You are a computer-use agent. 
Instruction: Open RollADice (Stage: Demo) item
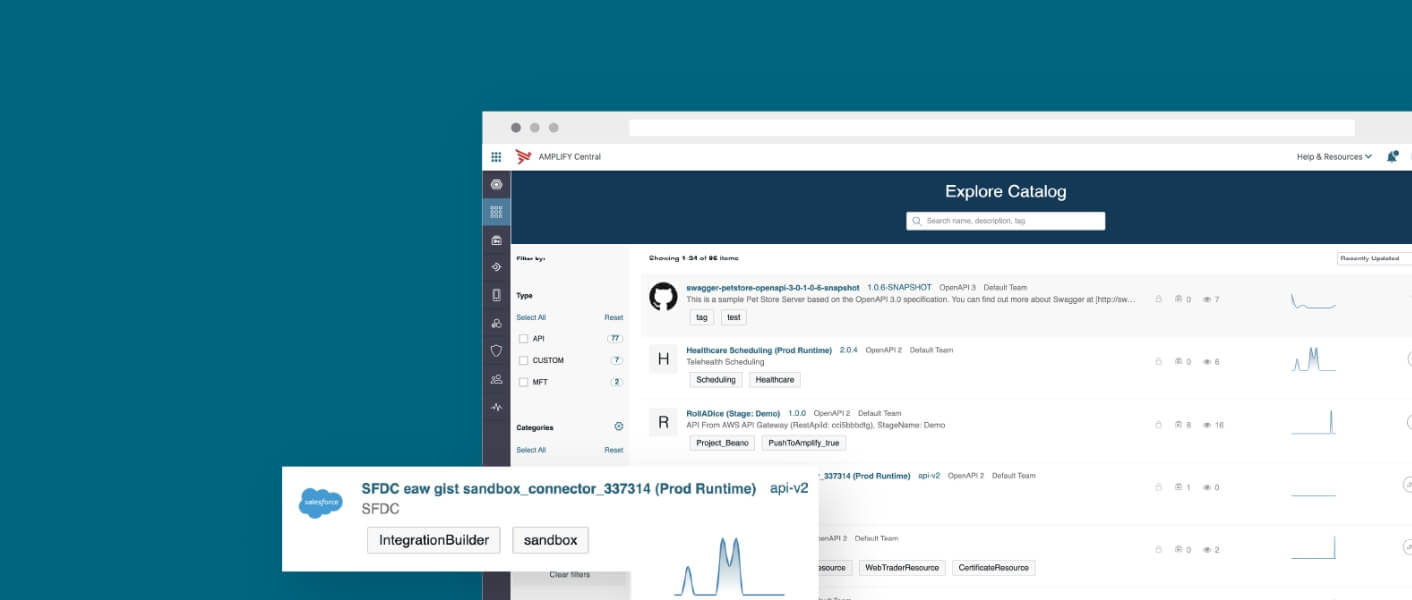pos(733,413)
